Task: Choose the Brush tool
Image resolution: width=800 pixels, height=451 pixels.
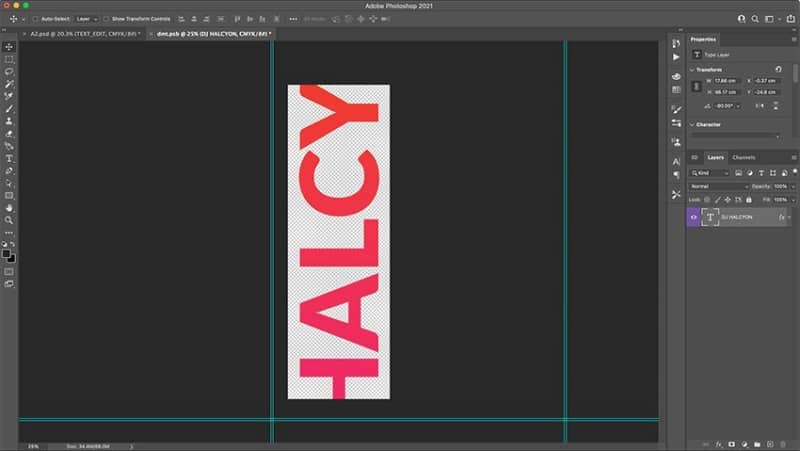Action: point(9,109)
